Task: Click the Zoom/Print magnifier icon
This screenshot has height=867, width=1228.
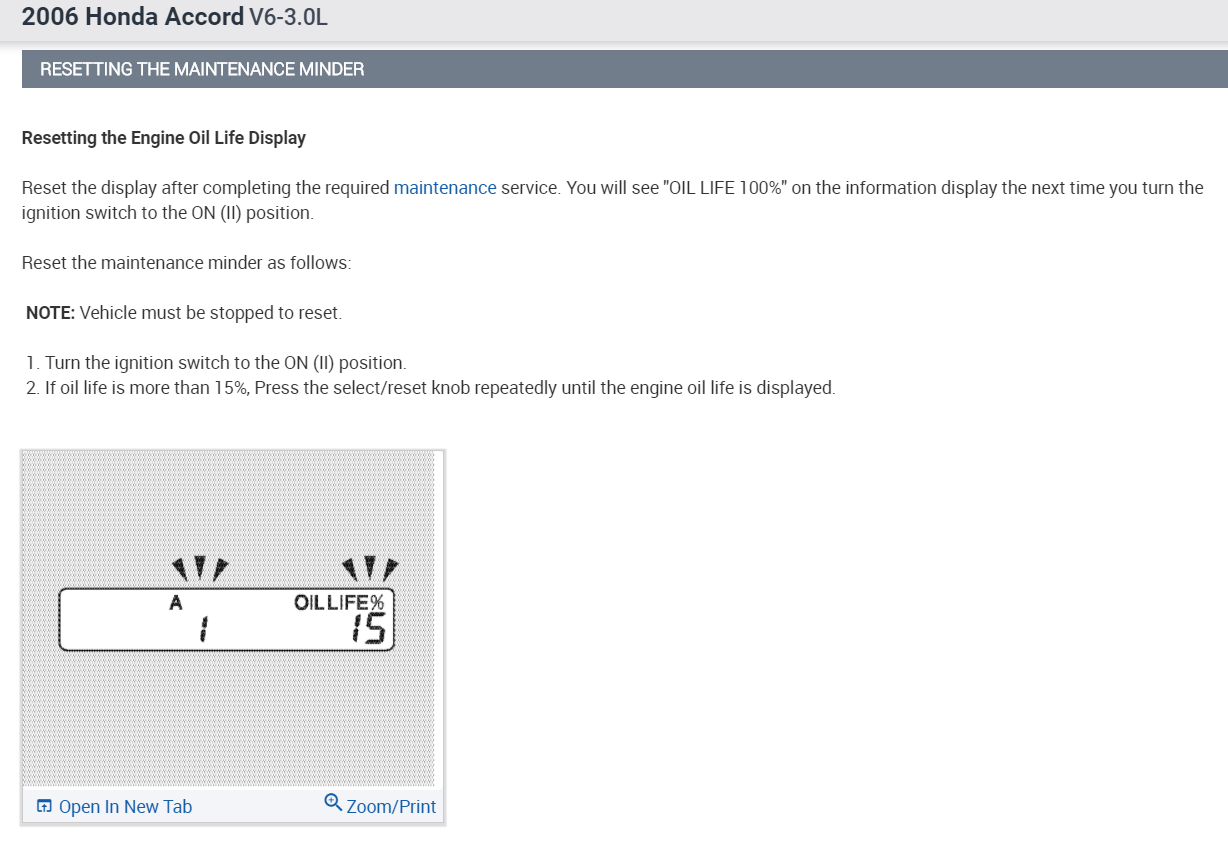Action: point(334,803)
